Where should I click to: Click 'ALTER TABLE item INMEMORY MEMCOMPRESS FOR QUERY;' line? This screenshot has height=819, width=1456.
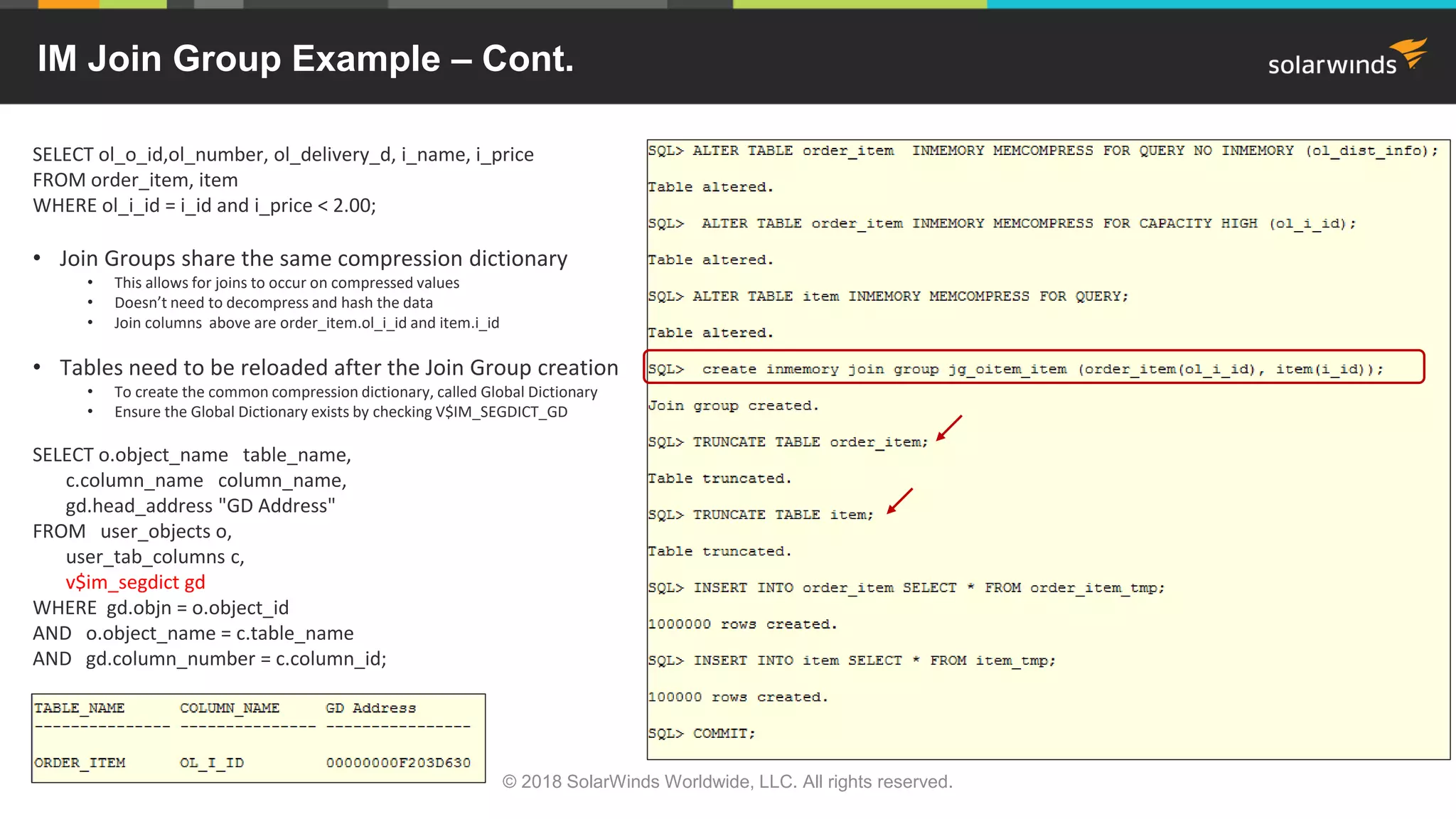pos(888,296)
